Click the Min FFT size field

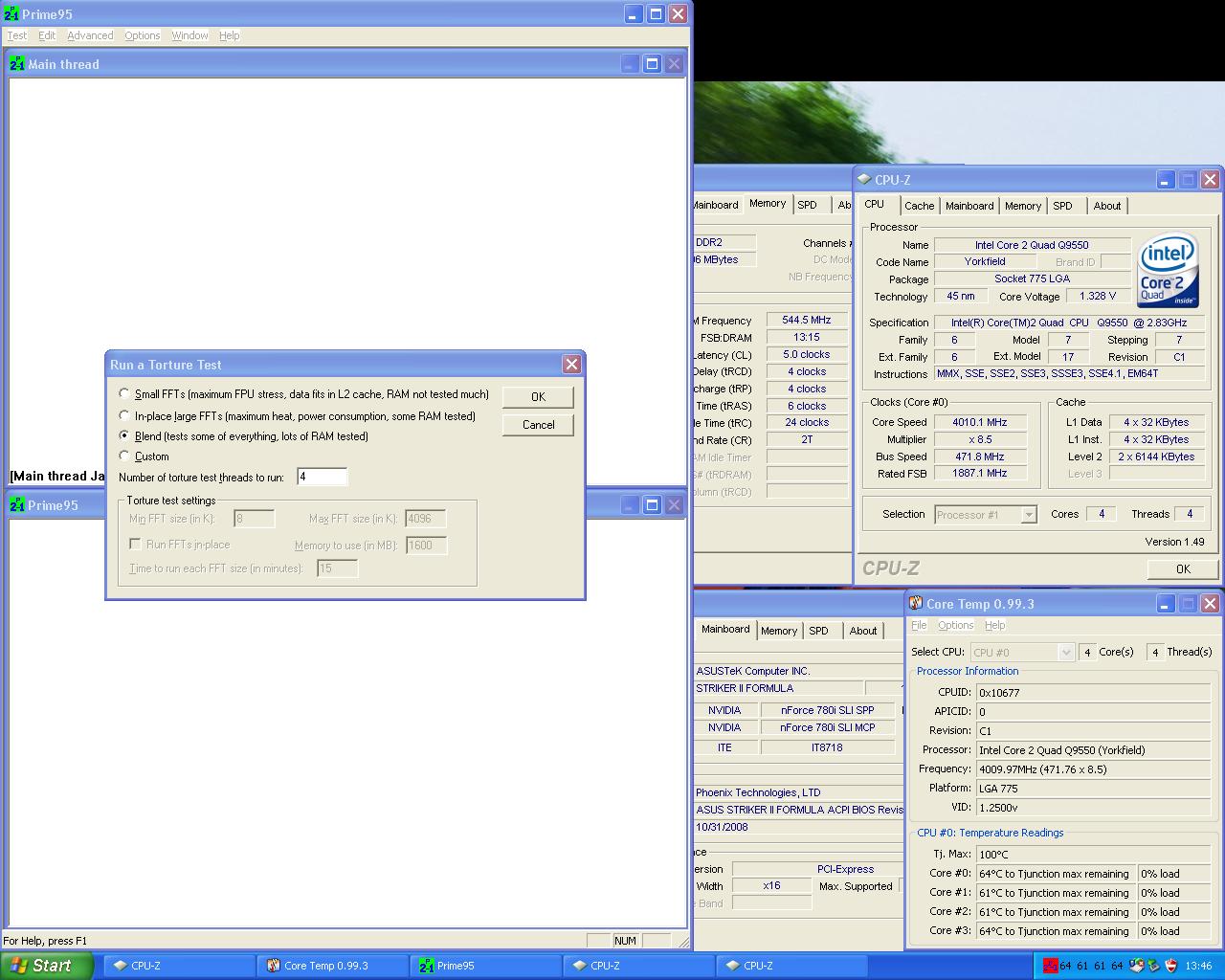pyautogui.click(x=254, y=519)
